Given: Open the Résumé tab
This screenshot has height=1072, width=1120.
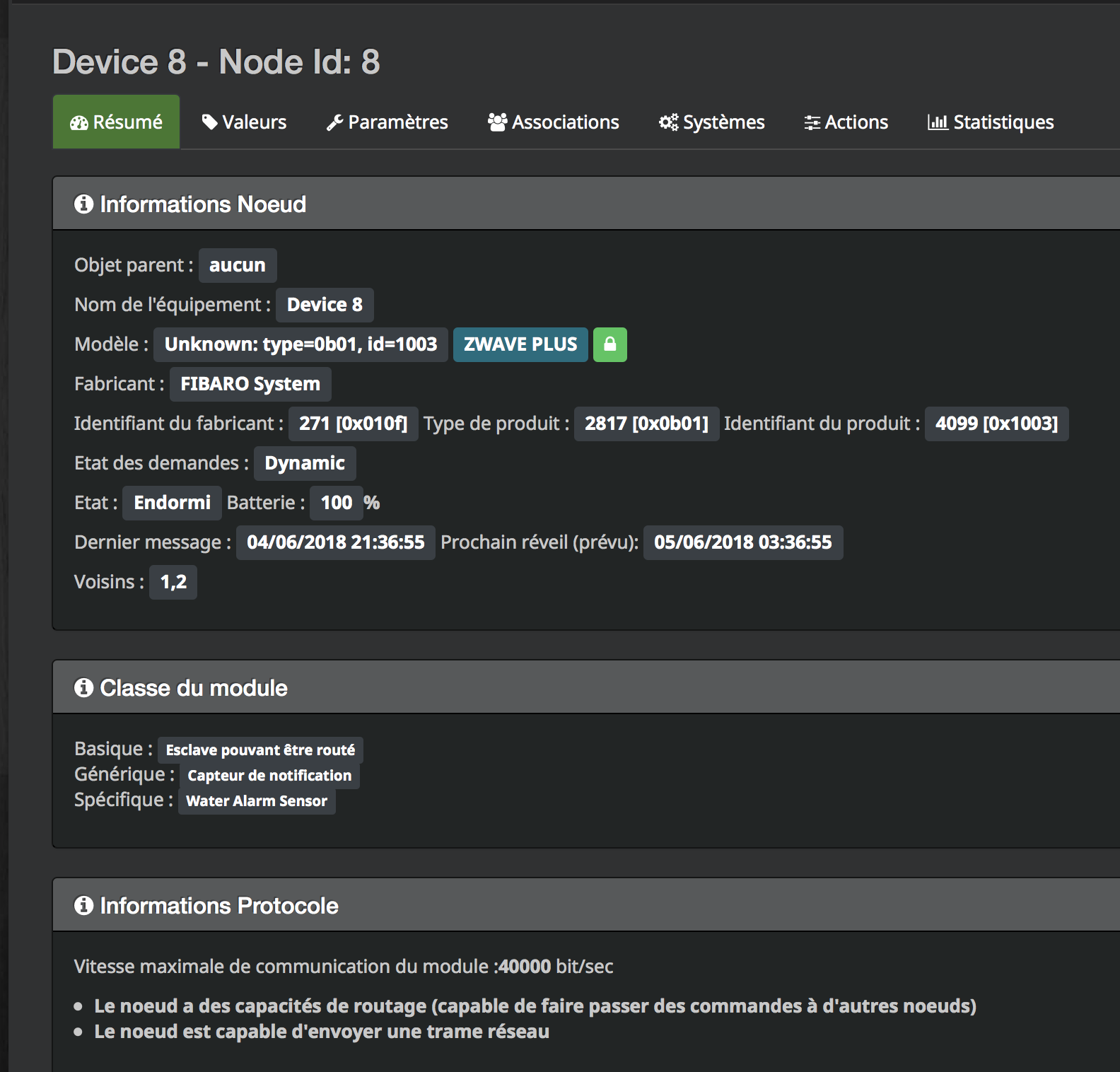Looking at the screenshot, I should click(116, 122).
